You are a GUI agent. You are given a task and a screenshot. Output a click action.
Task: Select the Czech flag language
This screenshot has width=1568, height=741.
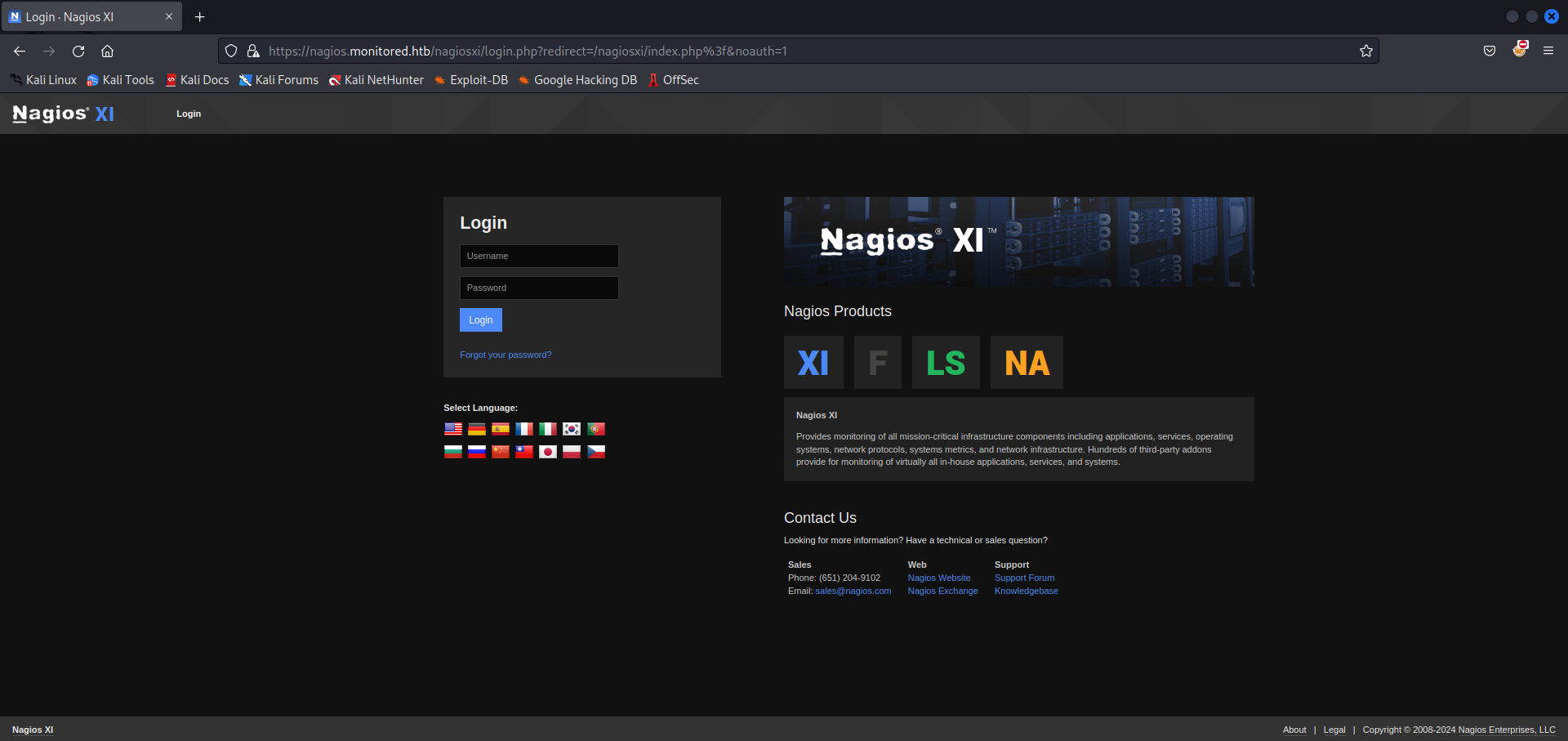click(x=596, y=452)
